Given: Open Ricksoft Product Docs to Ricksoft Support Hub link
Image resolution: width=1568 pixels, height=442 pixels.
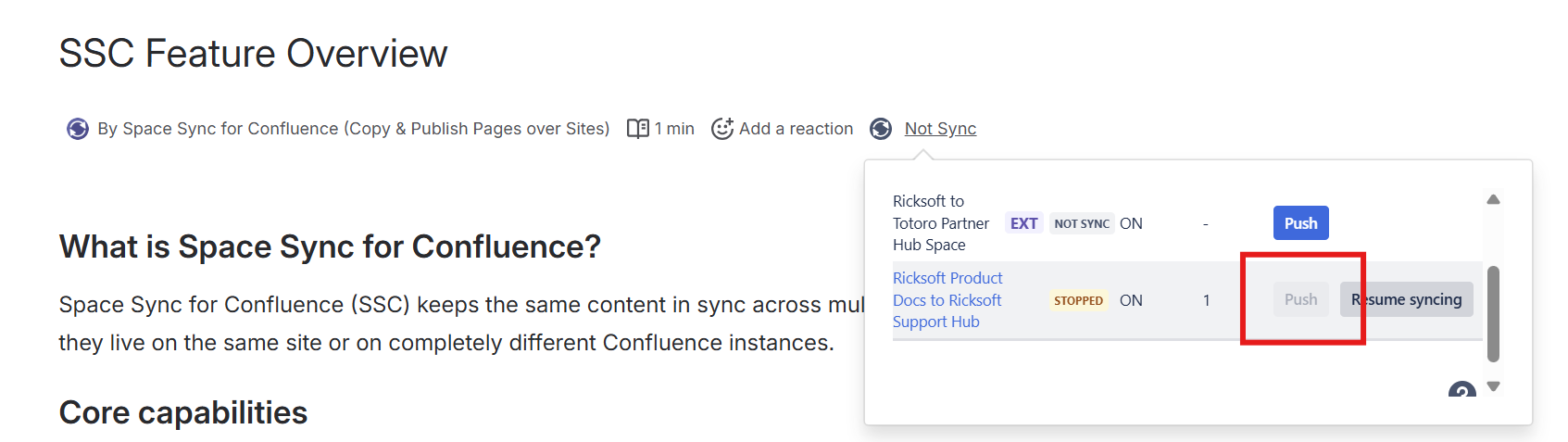Looking at the screenshot, I should pos(947,299).
